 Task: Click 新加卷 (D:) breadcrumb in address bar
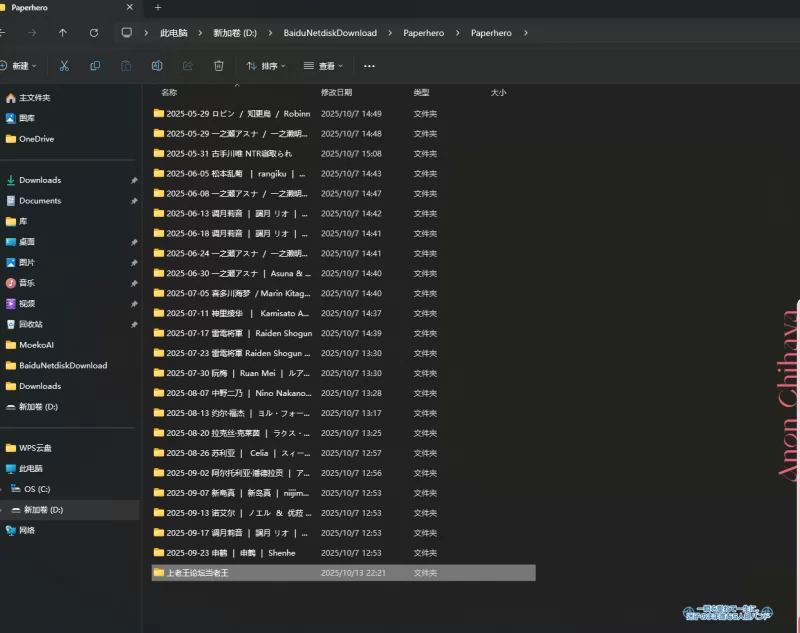235,33
